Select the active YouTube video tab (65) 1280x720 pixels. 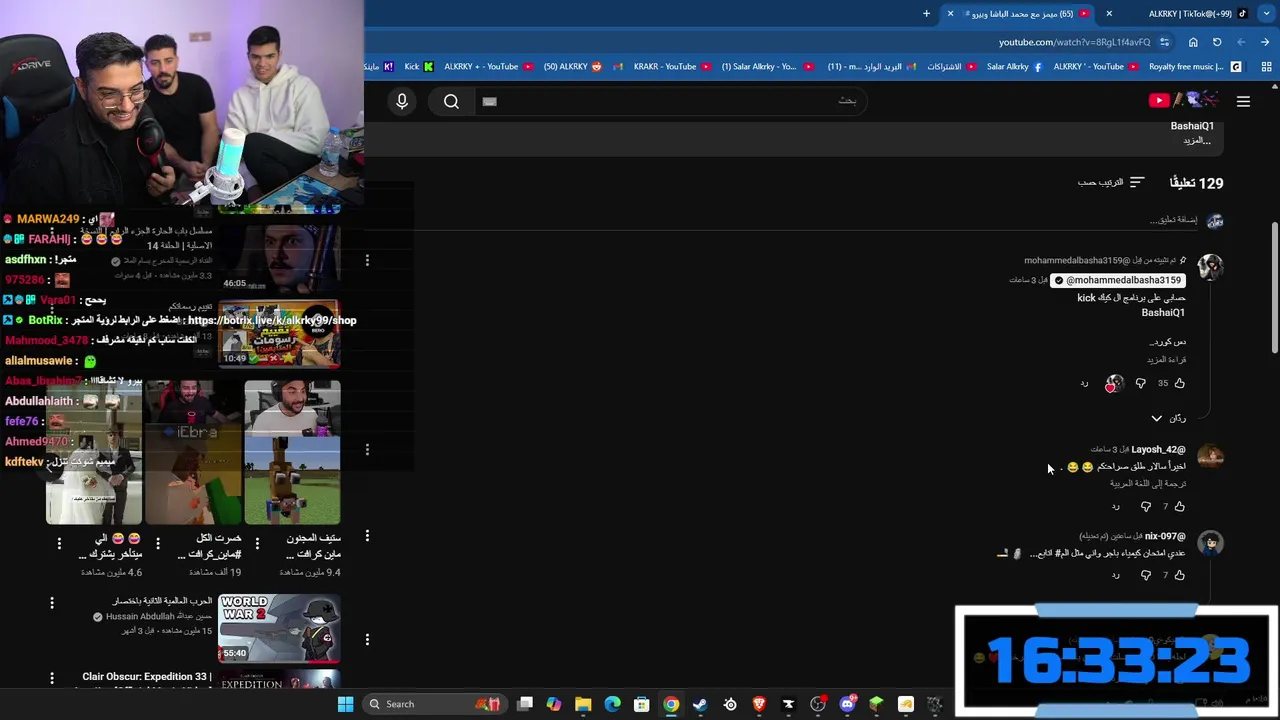click(x=1018, y=14)
